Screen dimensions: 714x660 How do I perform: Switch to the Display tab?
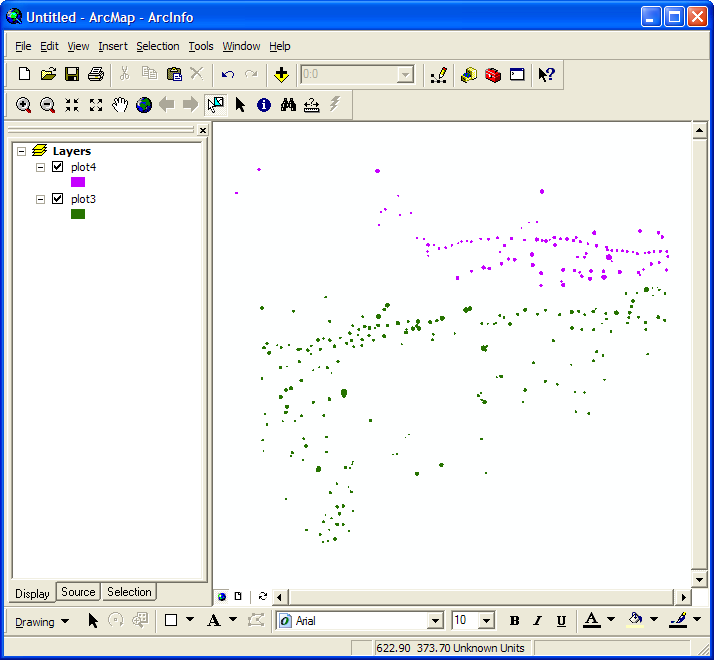tap(32, 593)
